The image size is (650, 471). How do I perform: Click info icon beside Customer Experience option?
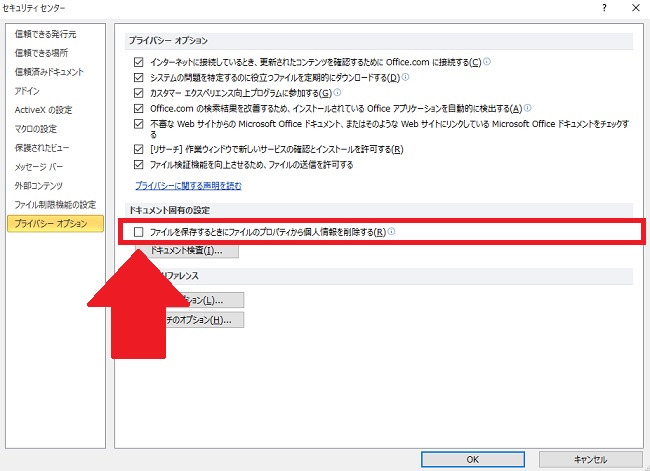[337, 92]
